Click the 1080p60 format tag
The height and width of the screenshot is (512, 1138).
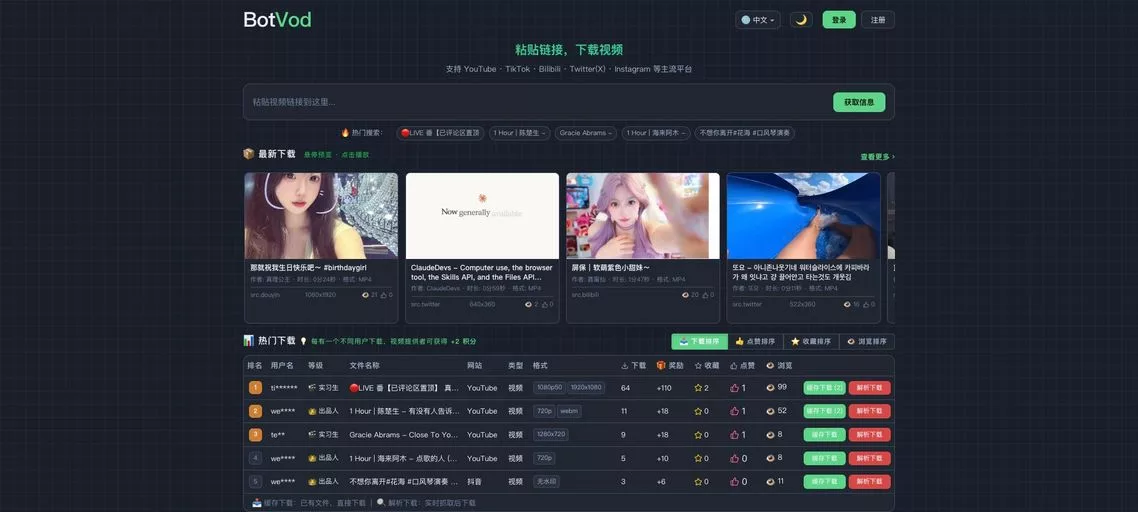549,388
